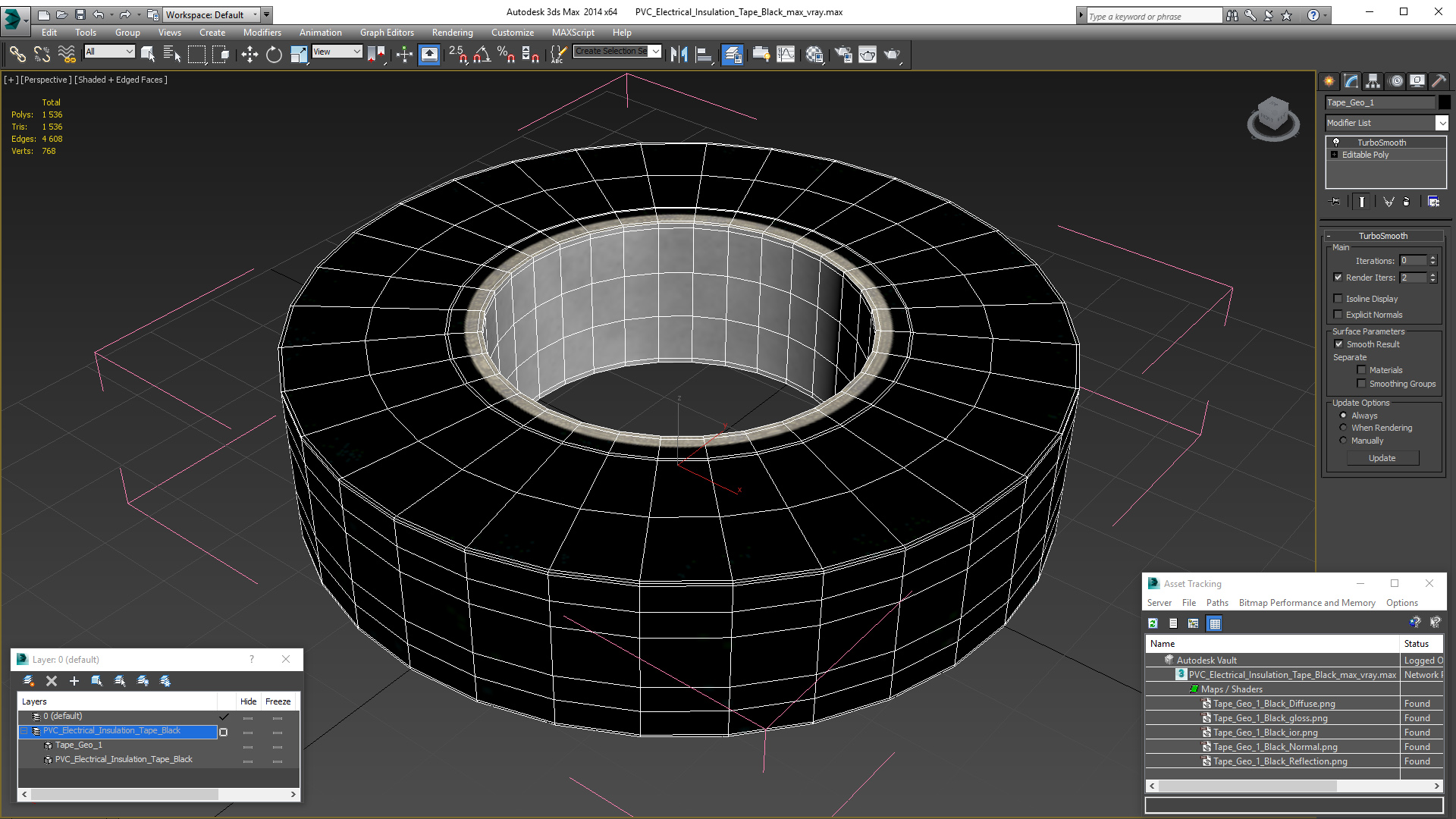
Task: Select the Move transform tool
Action: pyautogui.click(x=249, y=55)
